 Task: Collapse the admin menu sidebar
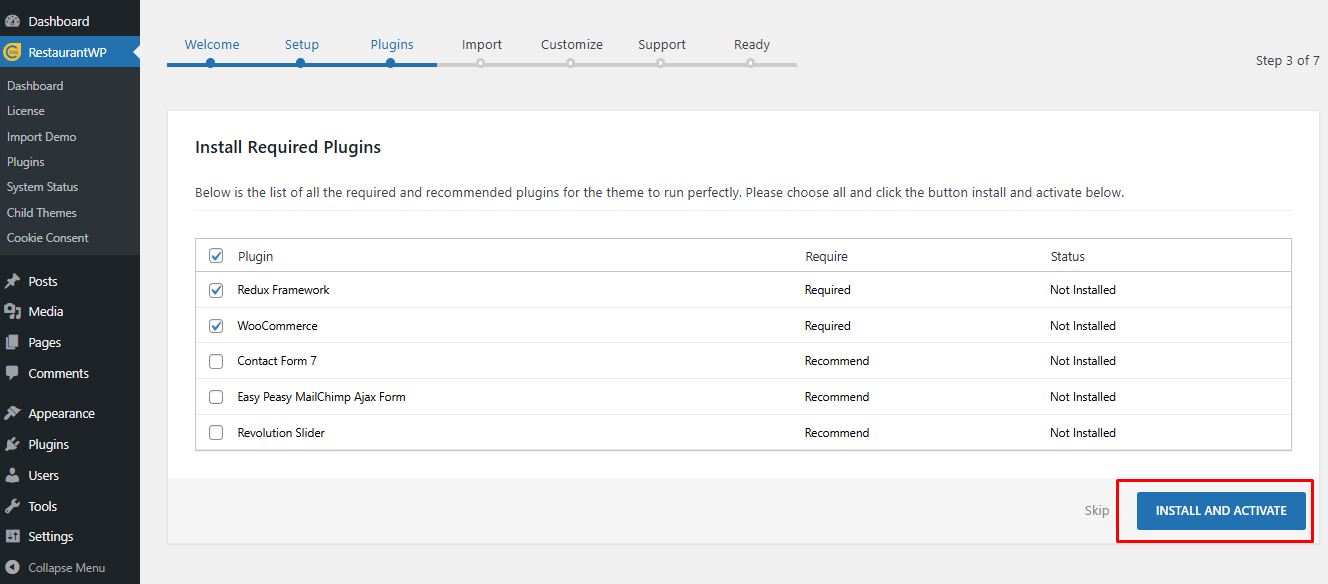(56, 567)
